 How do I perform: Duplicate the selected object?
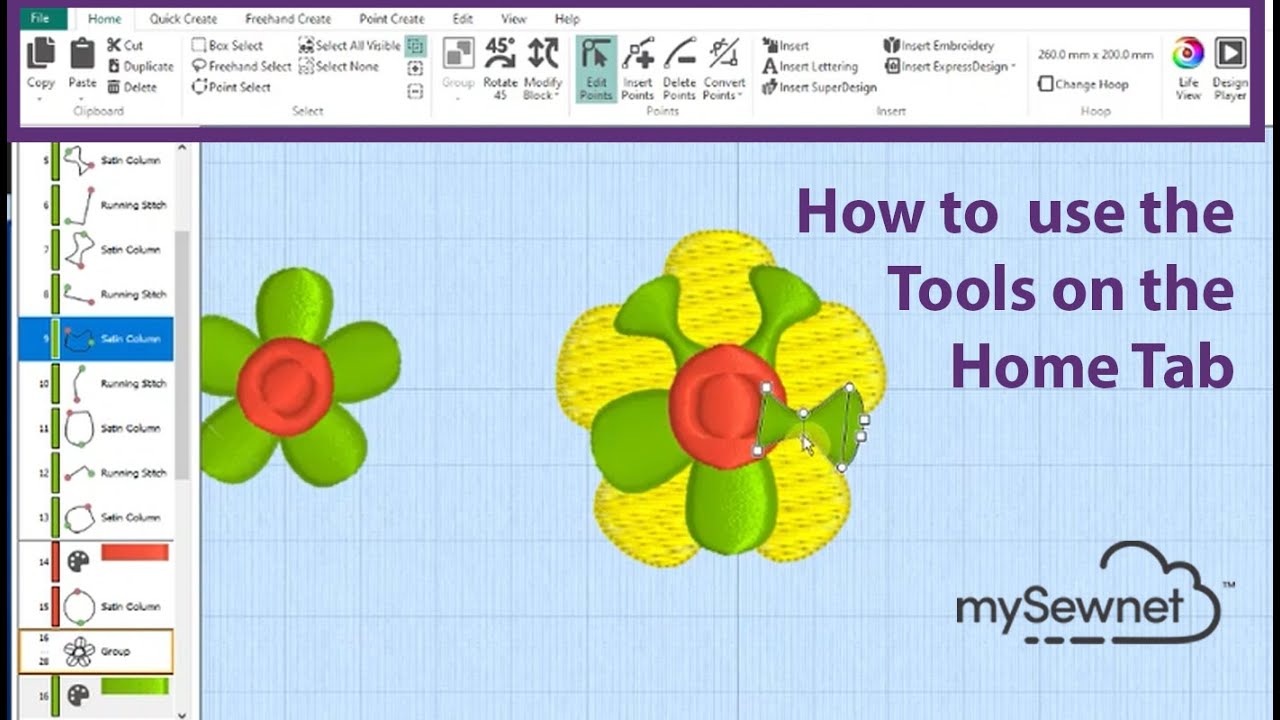(140, 66)
